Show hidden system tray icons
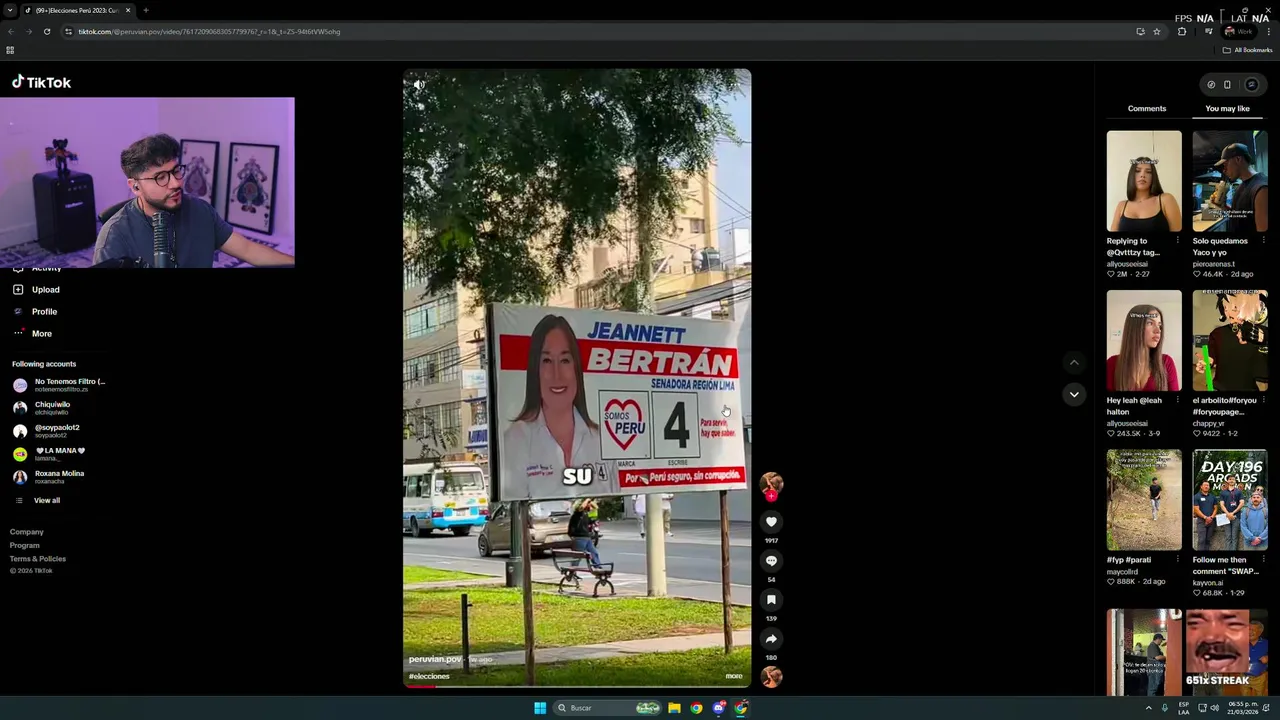This screenshot has width=1280, height=720. pyautogui.click(x=1148, y=708)
